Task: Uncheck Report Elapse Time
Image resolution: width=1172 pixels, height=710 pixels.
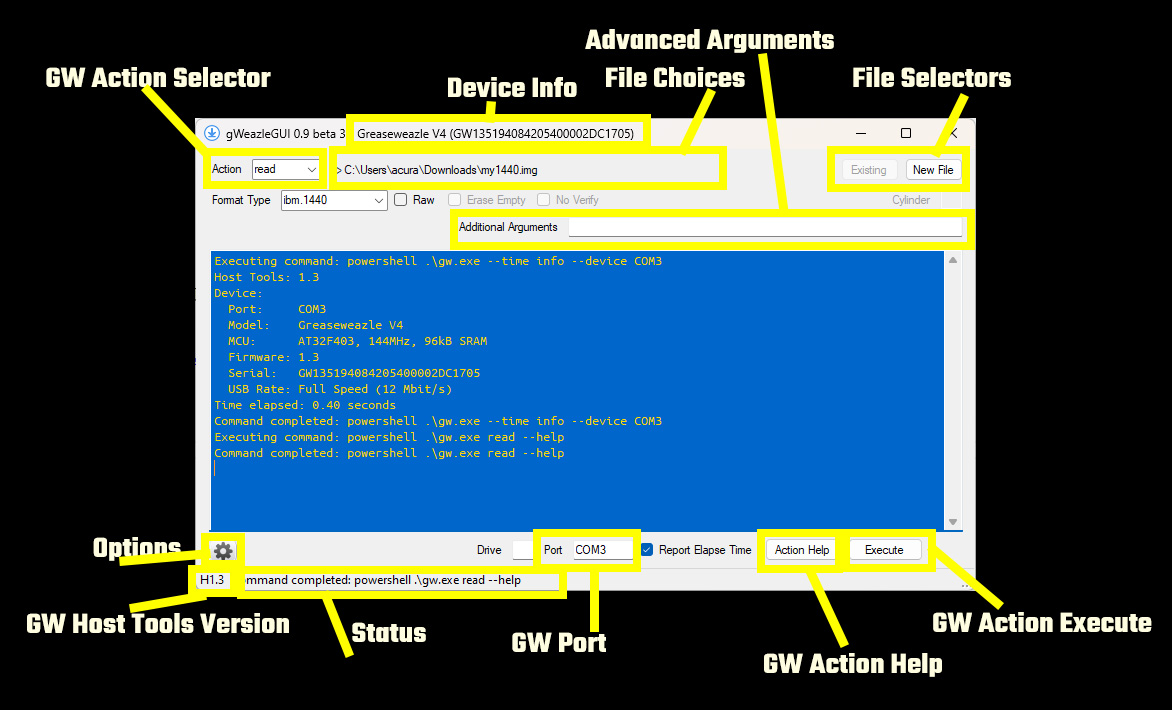Action: tap(646, 549)
